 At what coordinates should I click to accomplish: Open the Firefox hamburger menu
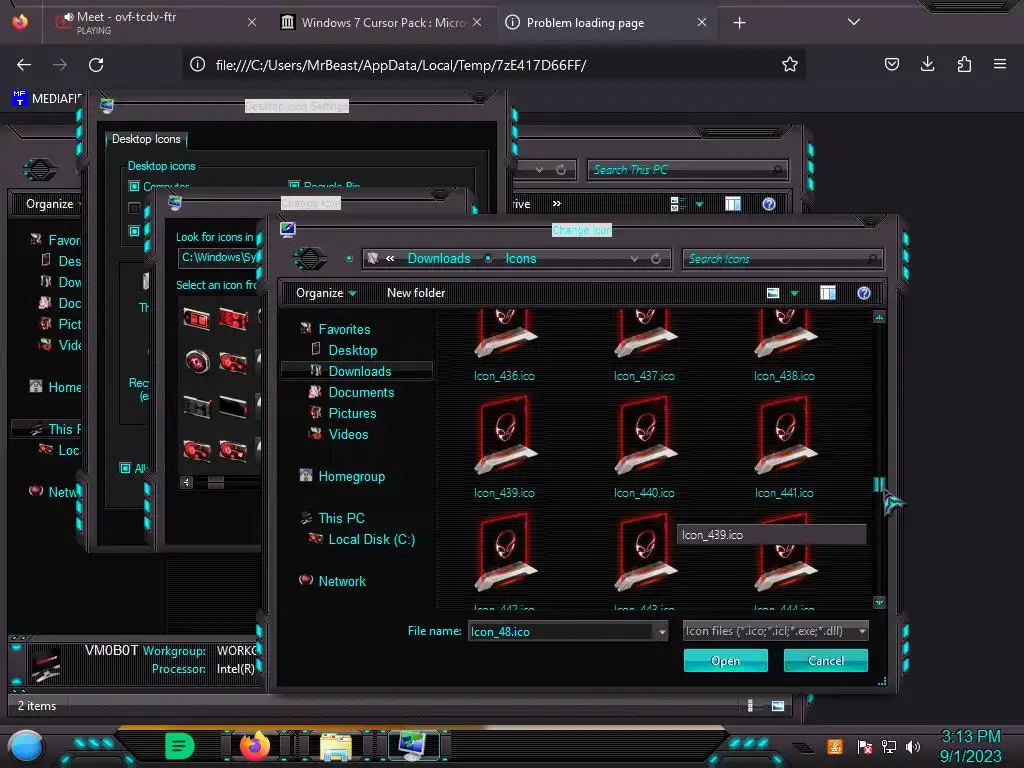[x=1000, y=64]
